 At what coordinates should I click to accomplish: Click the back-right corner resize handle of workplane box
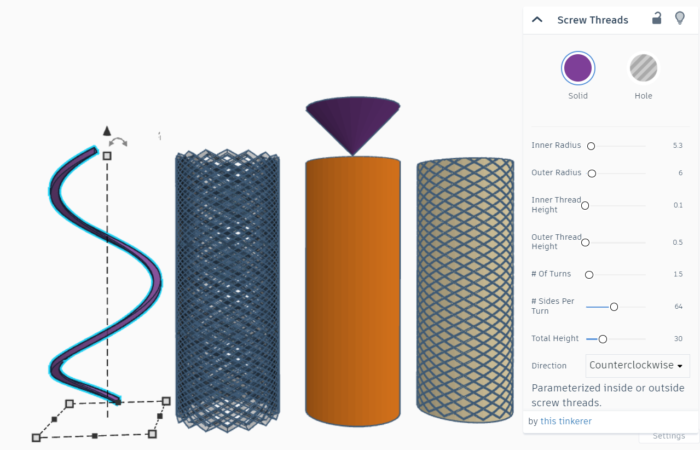tap(166, 401)
